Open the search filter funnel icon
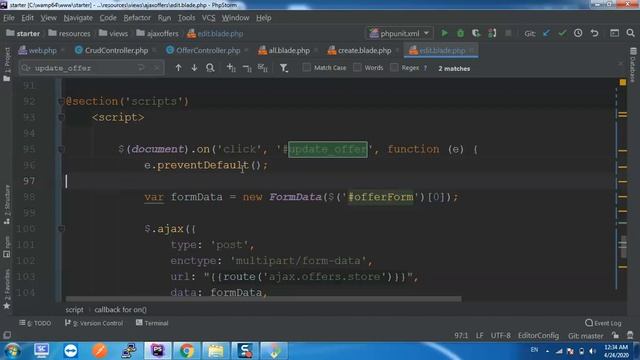This screenshot has height=360, width=640. point(284,68)
